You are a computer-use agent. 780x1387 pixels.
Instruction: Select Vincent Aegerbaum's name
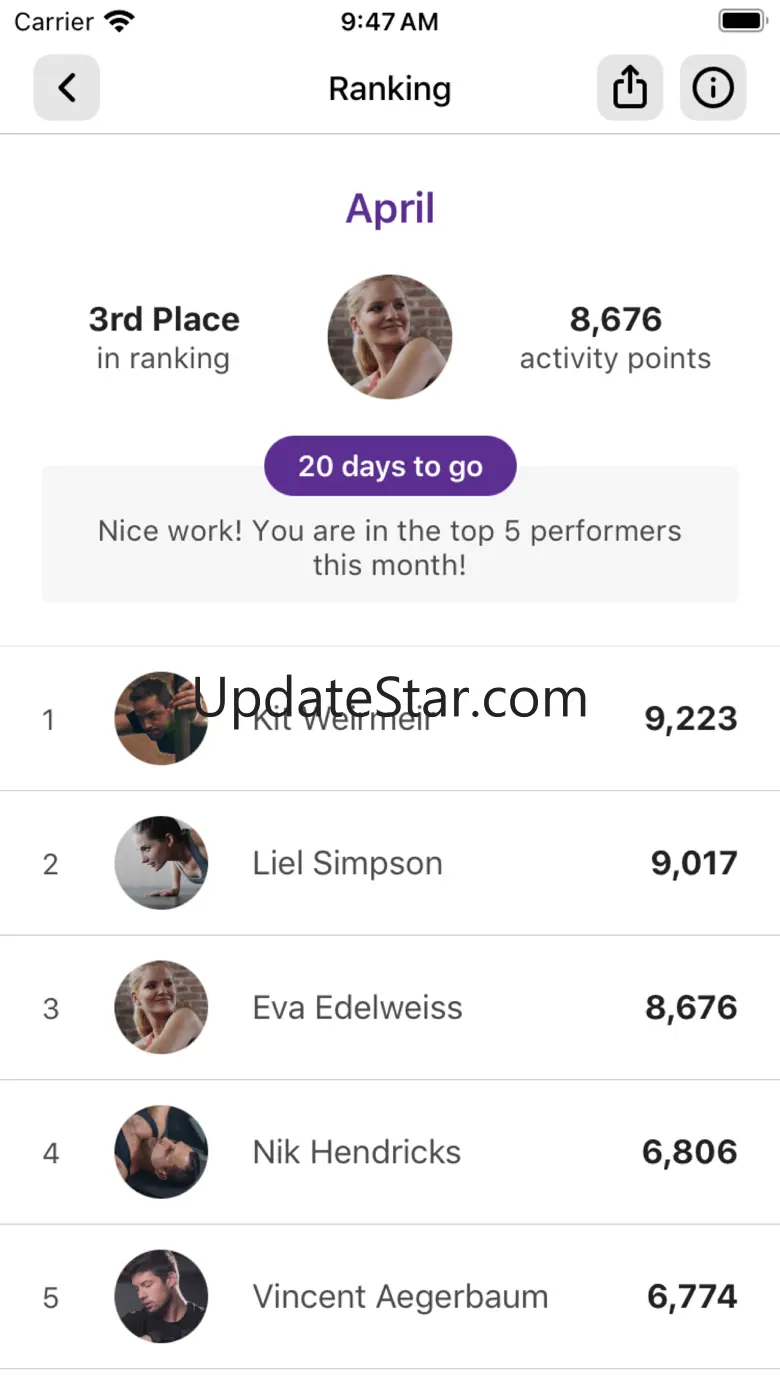[400, 1297]
